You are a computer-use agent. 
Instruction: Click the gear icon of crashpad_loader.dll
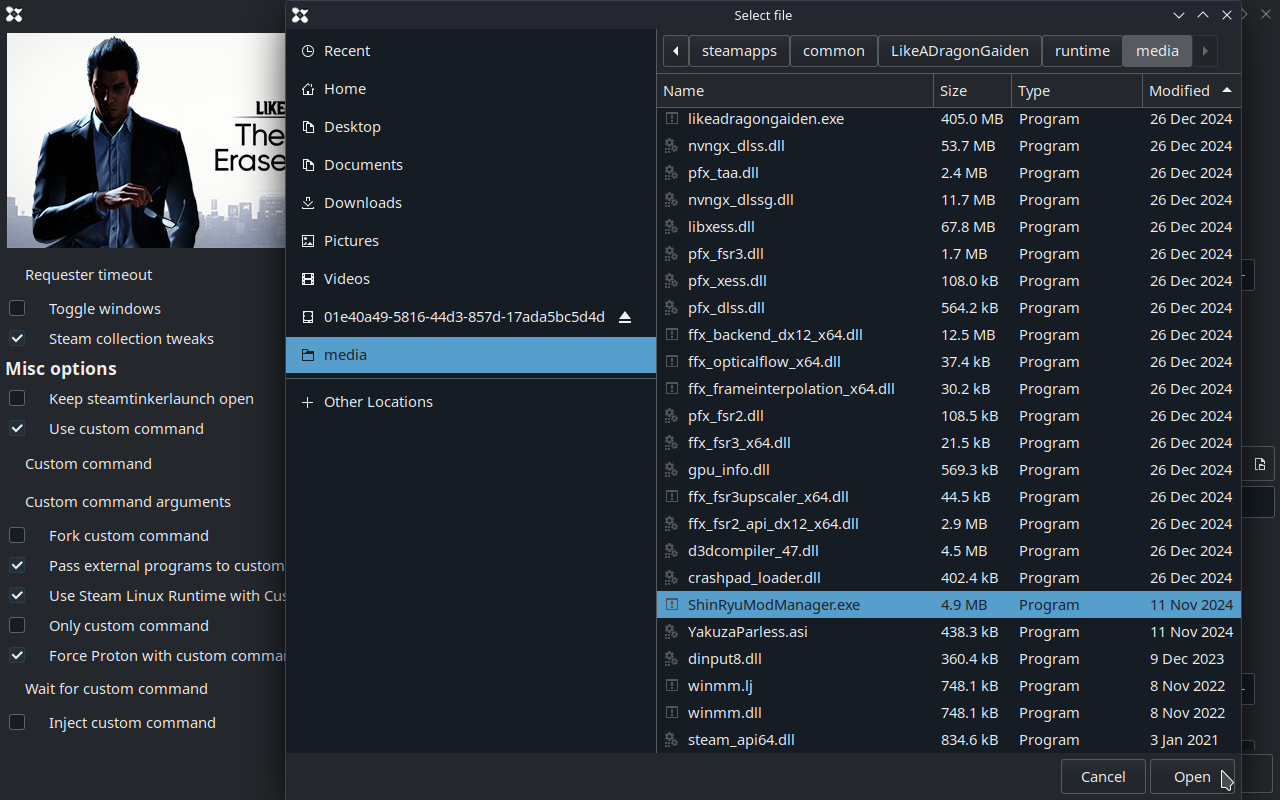pyautogui.click(x=672, y=578)
